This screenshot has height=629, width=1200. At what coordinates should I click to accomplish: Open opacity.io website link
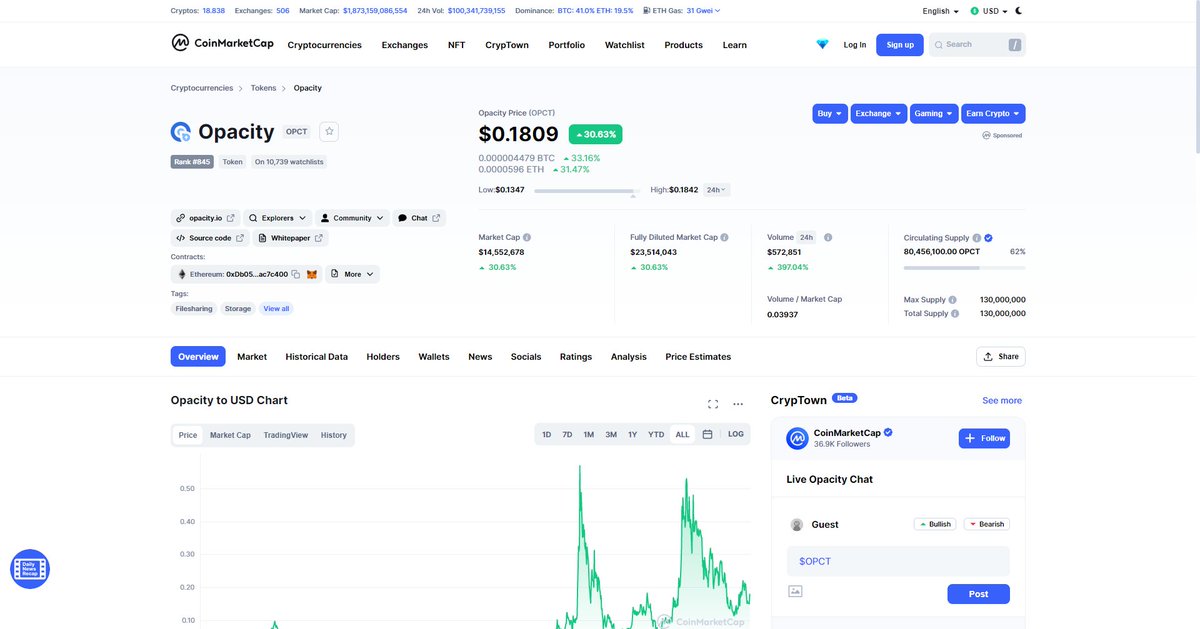coord(205,218)
